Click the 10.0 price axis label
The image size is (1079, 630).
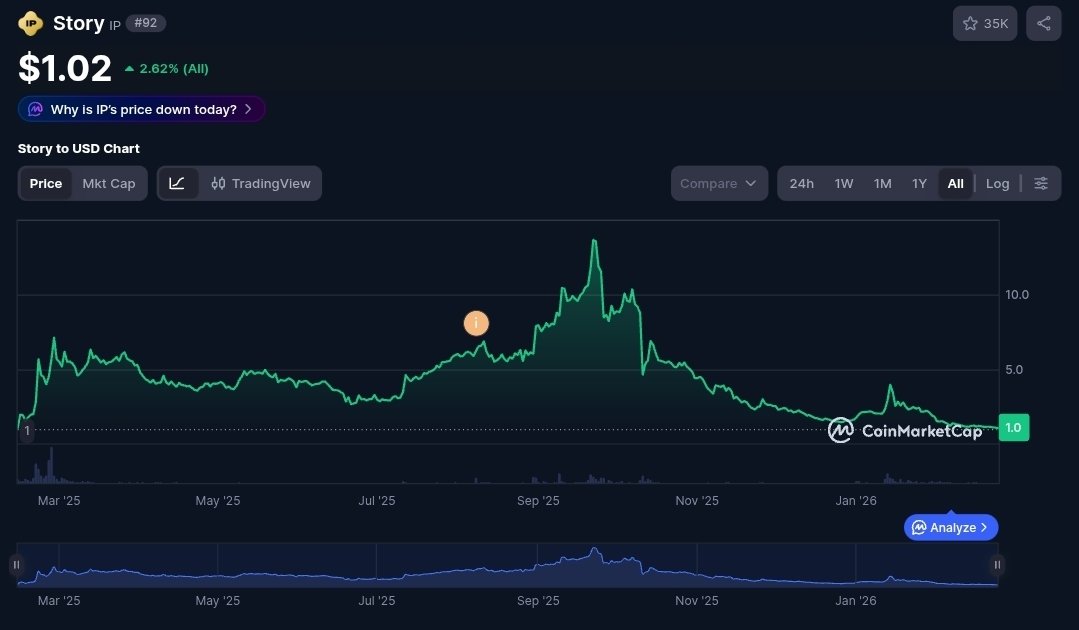click(1016, 294)
